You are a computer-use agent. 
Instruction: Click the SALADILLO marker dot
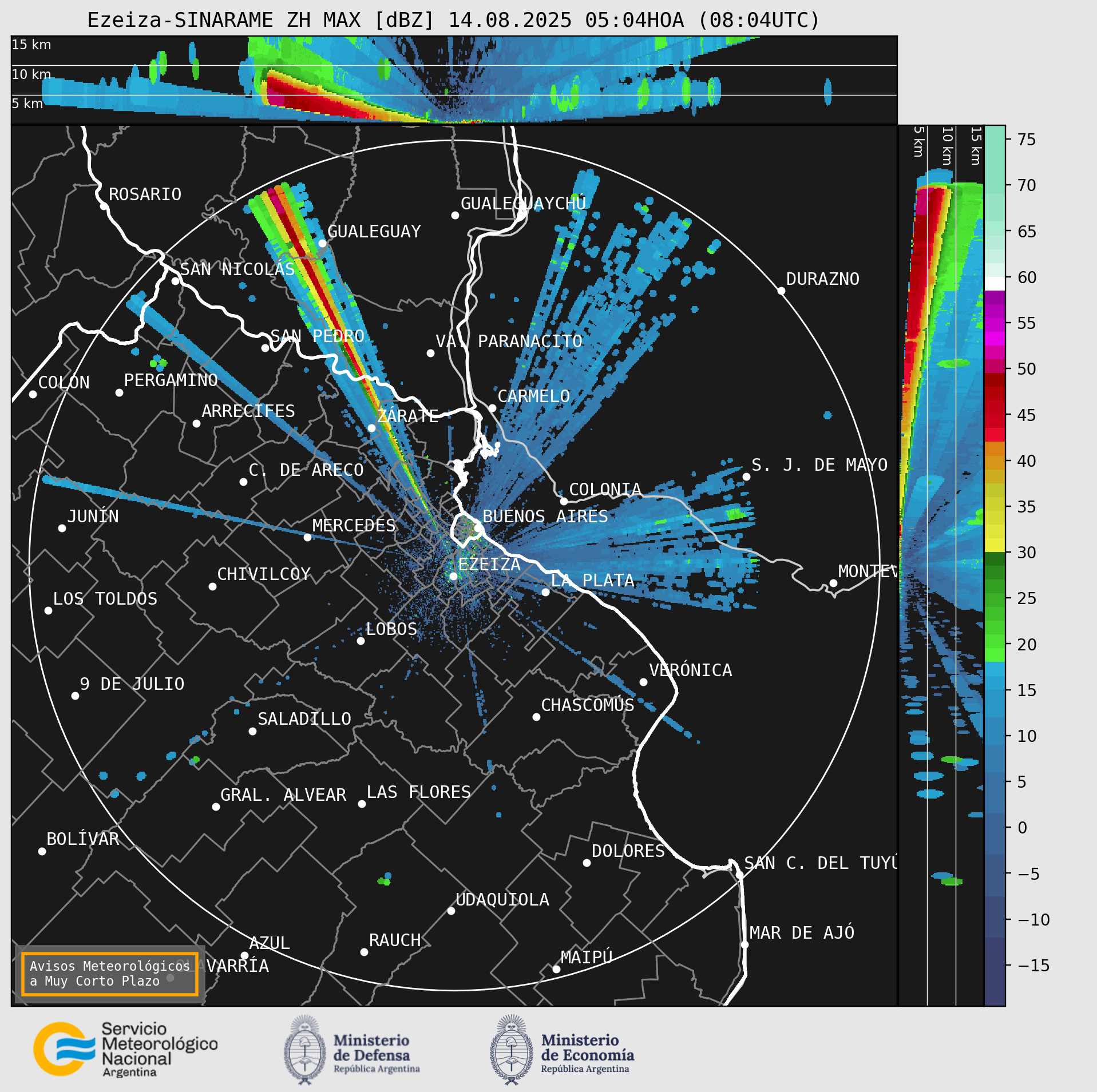coord(252,731)
